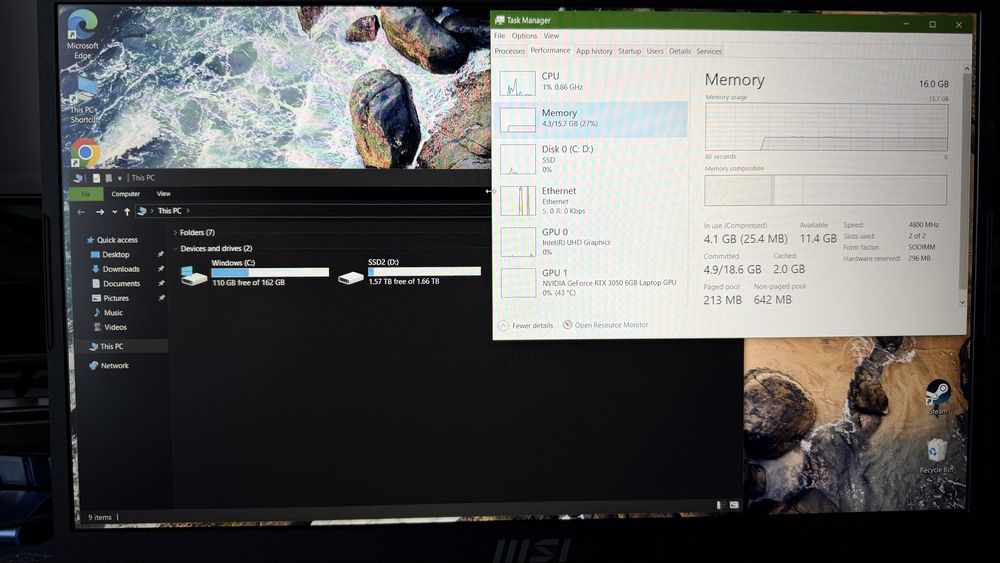This screenshot has height=563, width=1000.
Task: Switch Explorer to large icons view
Action: point(734,505)
